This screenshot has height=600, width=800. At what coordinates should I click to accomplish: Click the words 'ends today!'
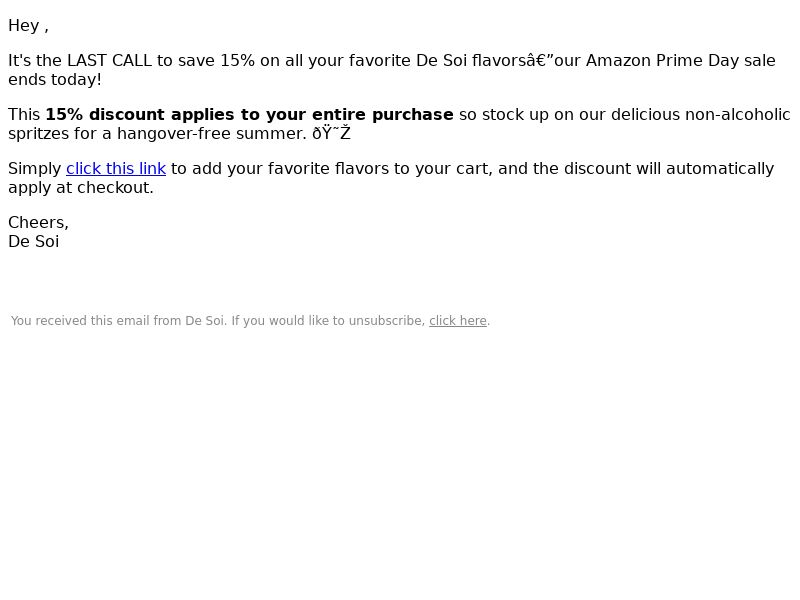pos(55,80)
